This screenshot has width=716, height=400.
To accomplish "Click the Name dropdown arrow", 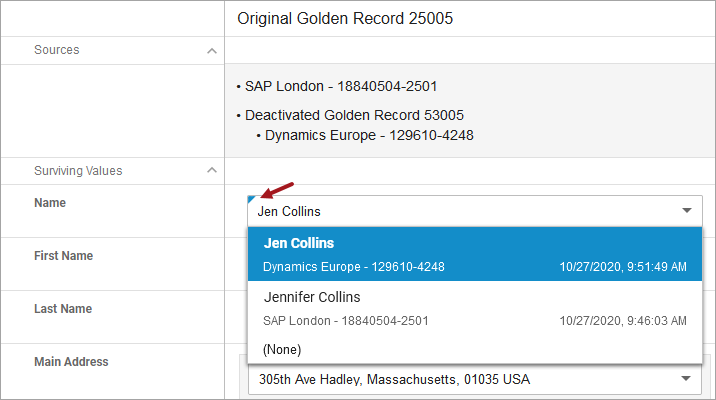I will point(687,211).
